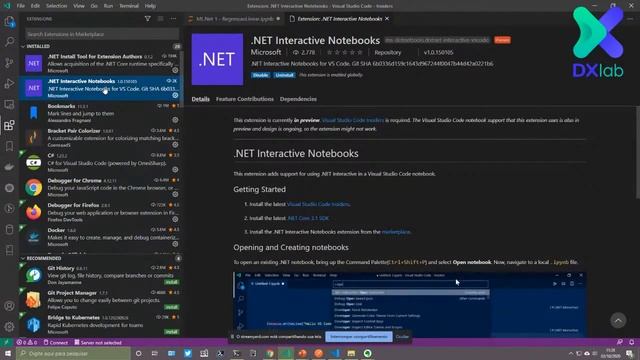
Task: Click the feedback icon in status bar
Action: [620, 342]
